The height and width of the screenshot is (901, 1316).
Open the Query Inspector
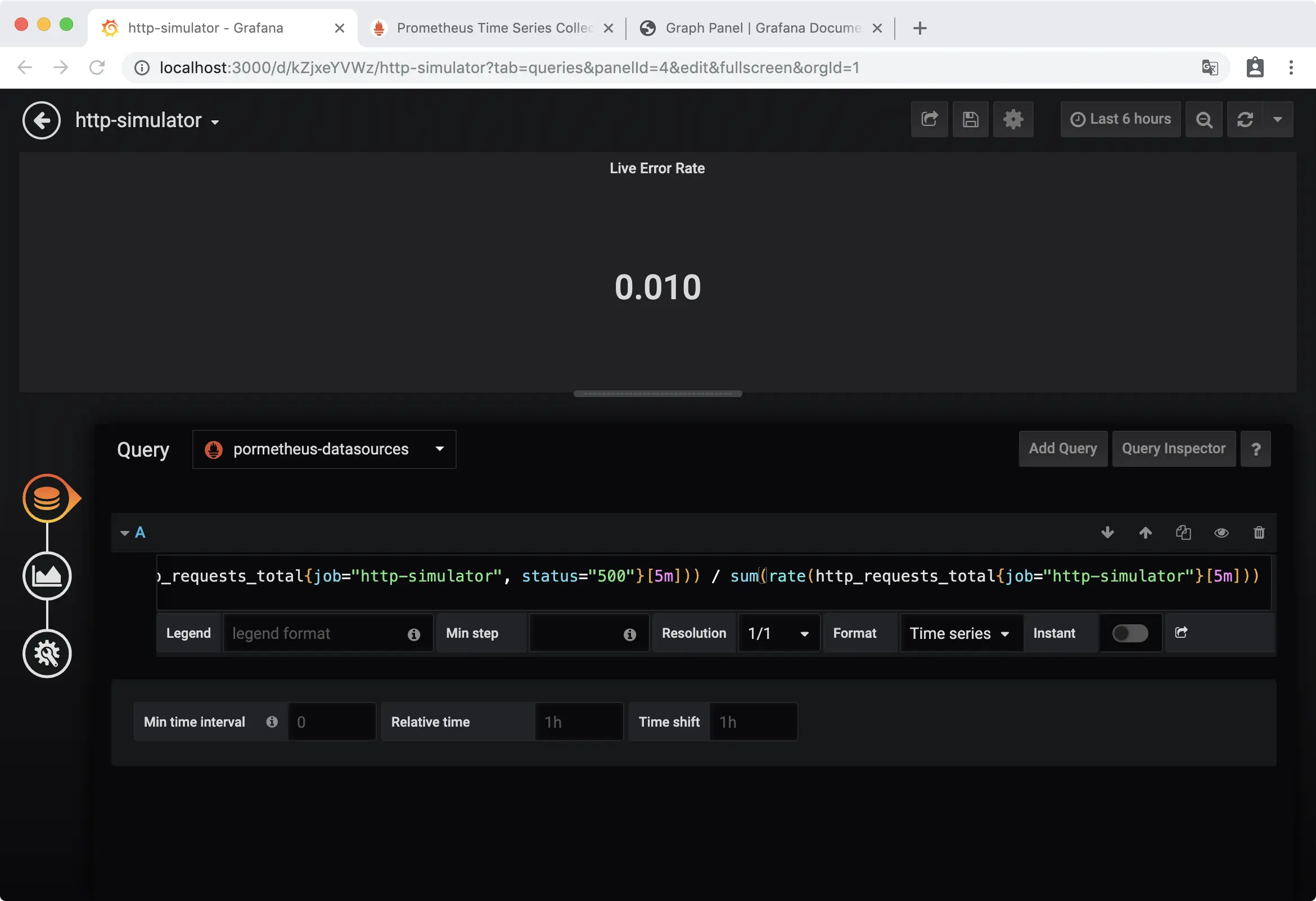(1173, 448)
